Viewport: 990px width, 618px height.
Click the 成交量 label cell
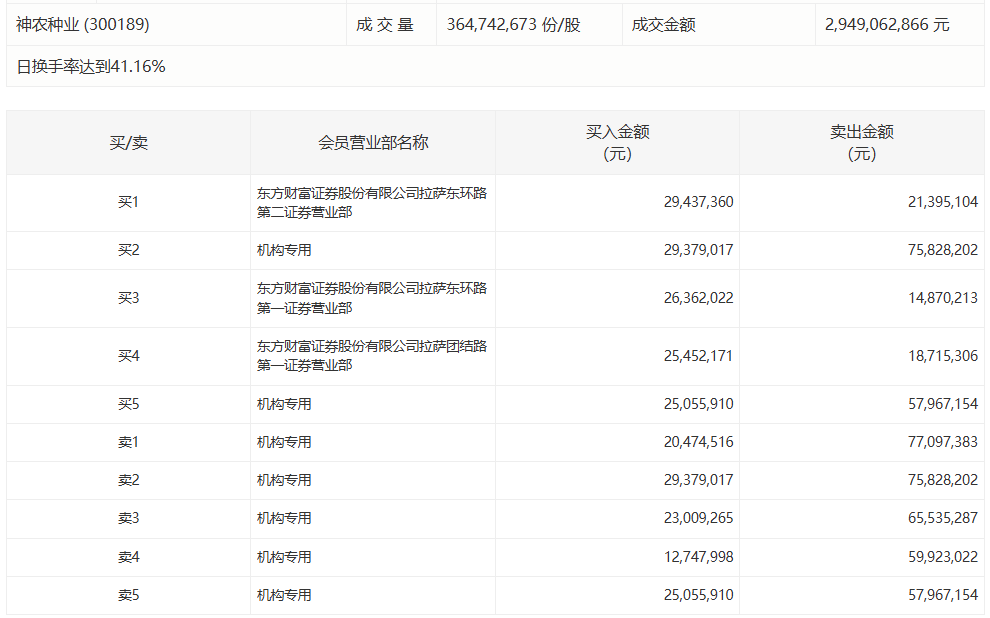(385, 24)
